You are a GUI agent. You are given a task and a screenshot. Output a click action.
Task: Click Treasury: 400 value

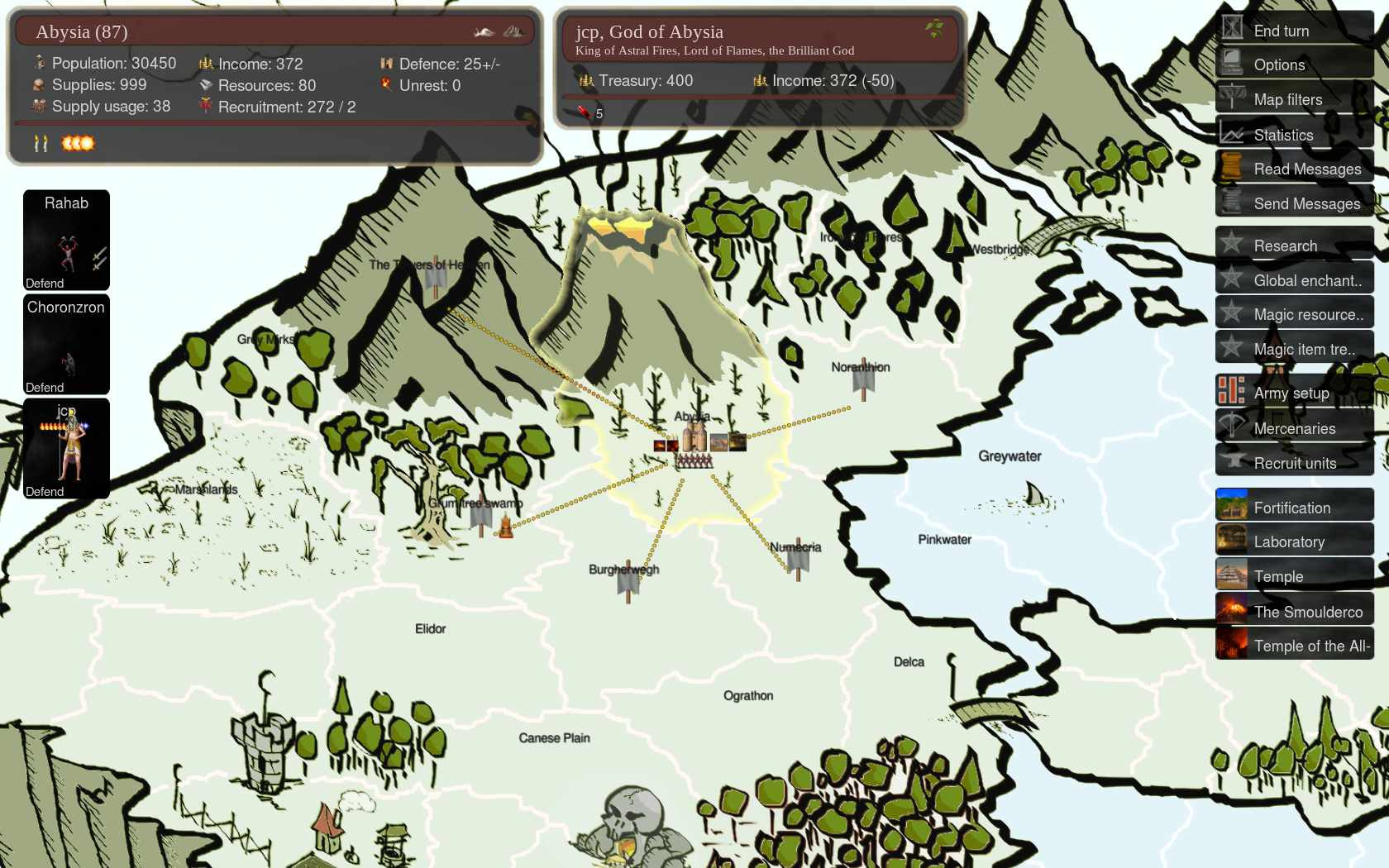coord(637,81)
